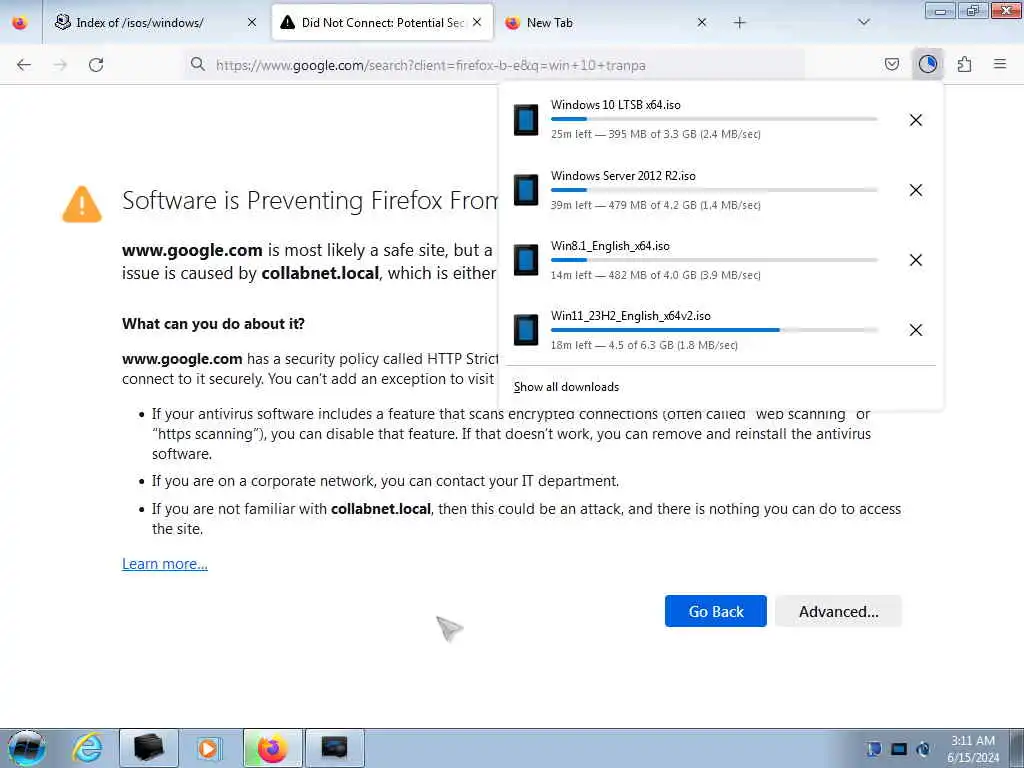
Task: Select the Win8.1_English_x64.iso download entry
Action: point(720,260)
